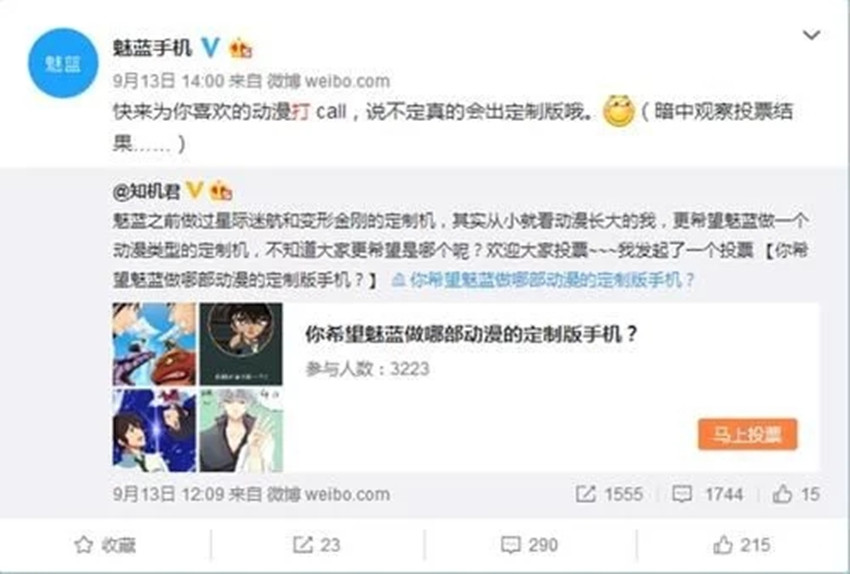Open original post's 1744 comments

coord(707,494)
